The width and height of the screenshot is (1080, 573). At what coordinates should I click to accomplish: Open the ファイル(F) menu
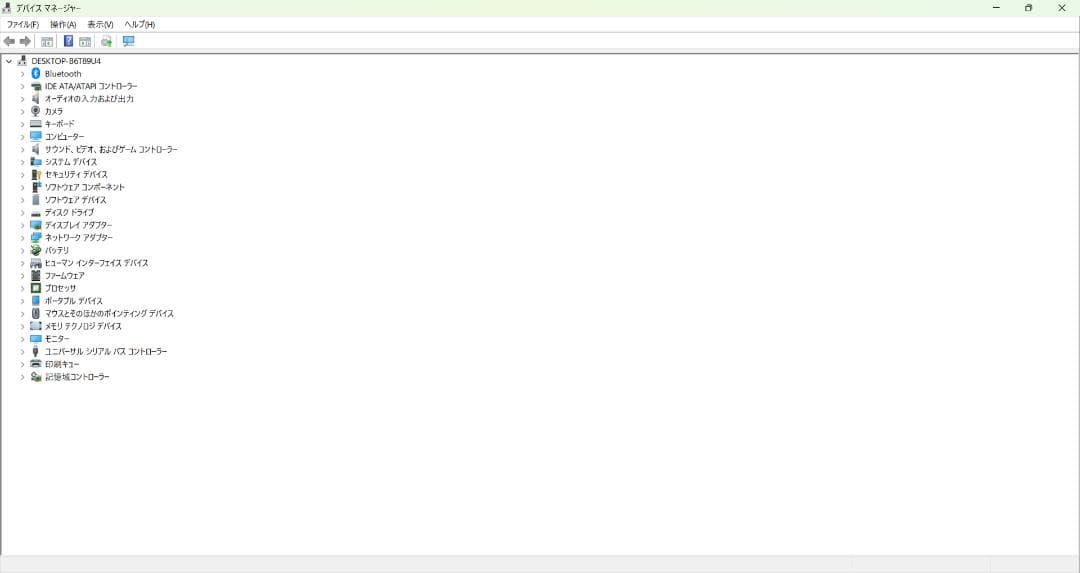point(23,24)
